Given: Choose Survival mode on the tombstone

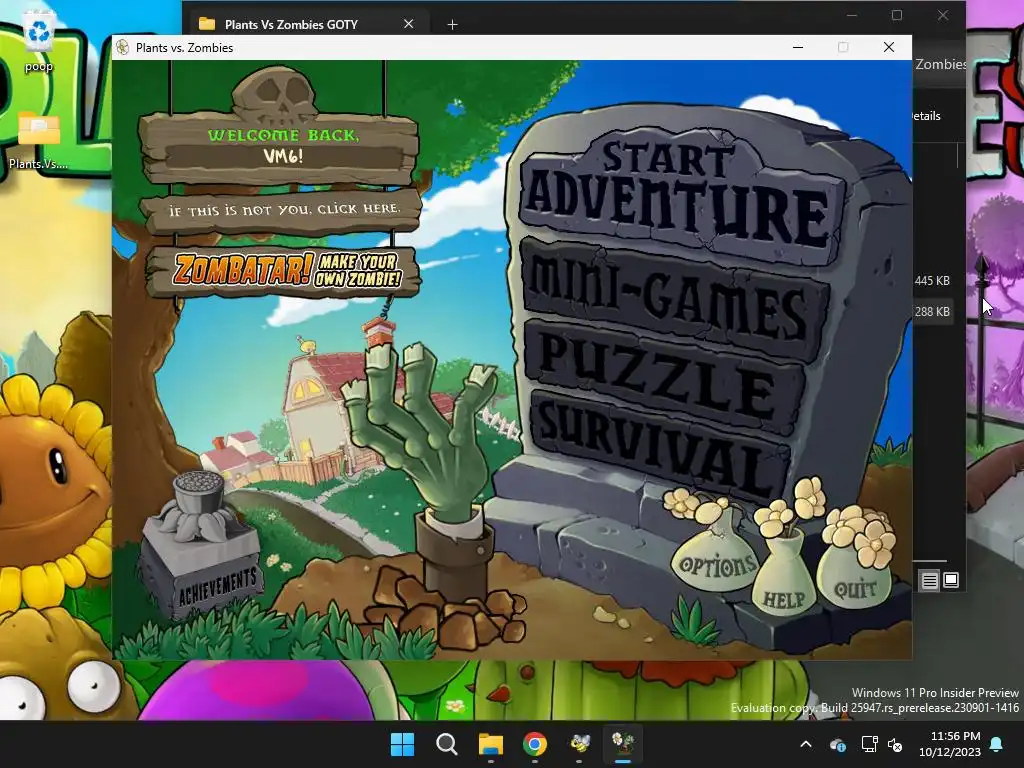Looking at the screenshot, I should pos(660,445).
